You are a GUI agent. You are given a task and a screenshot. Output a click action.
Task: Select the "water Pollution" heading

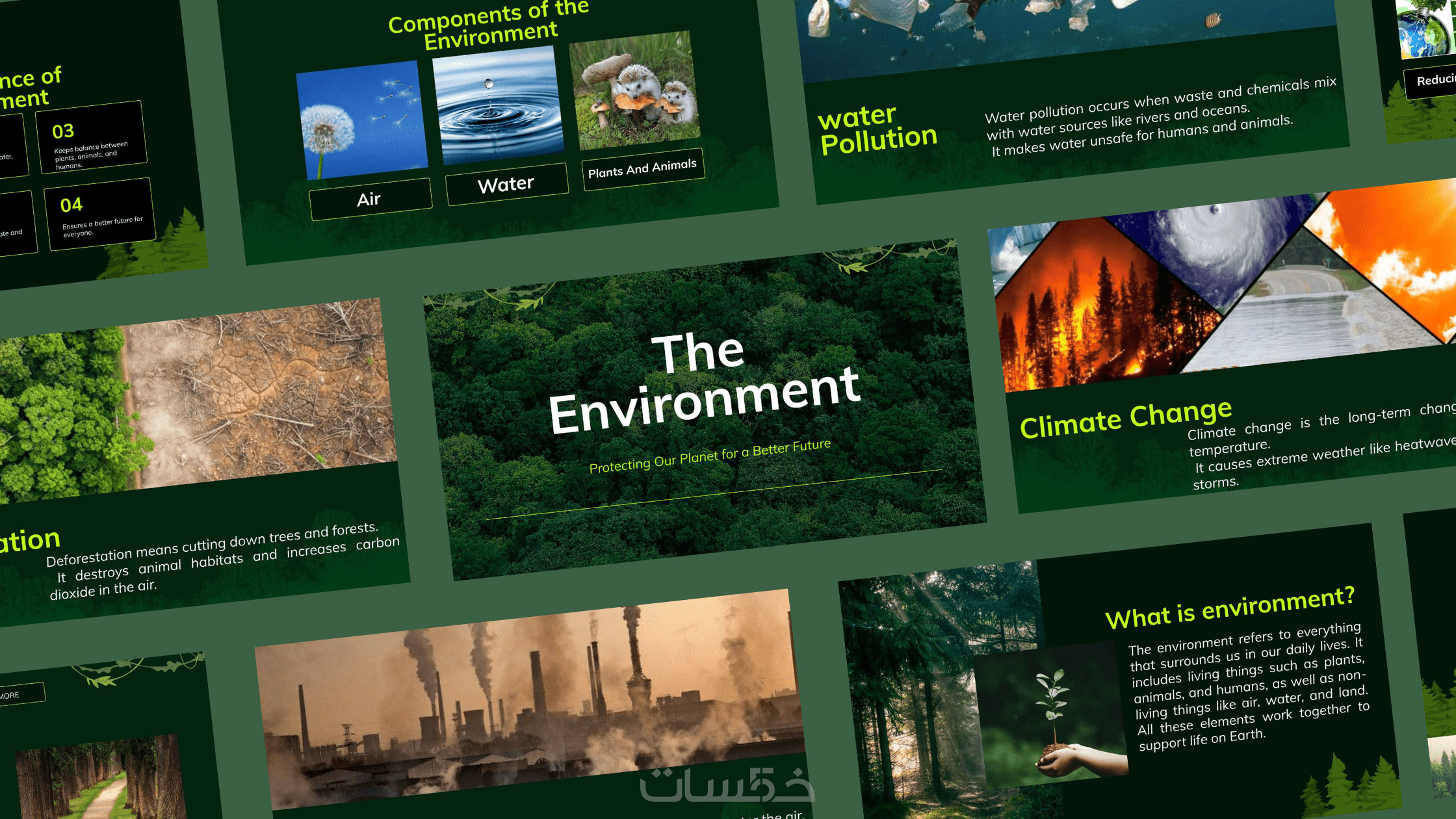tap(877, 129)
